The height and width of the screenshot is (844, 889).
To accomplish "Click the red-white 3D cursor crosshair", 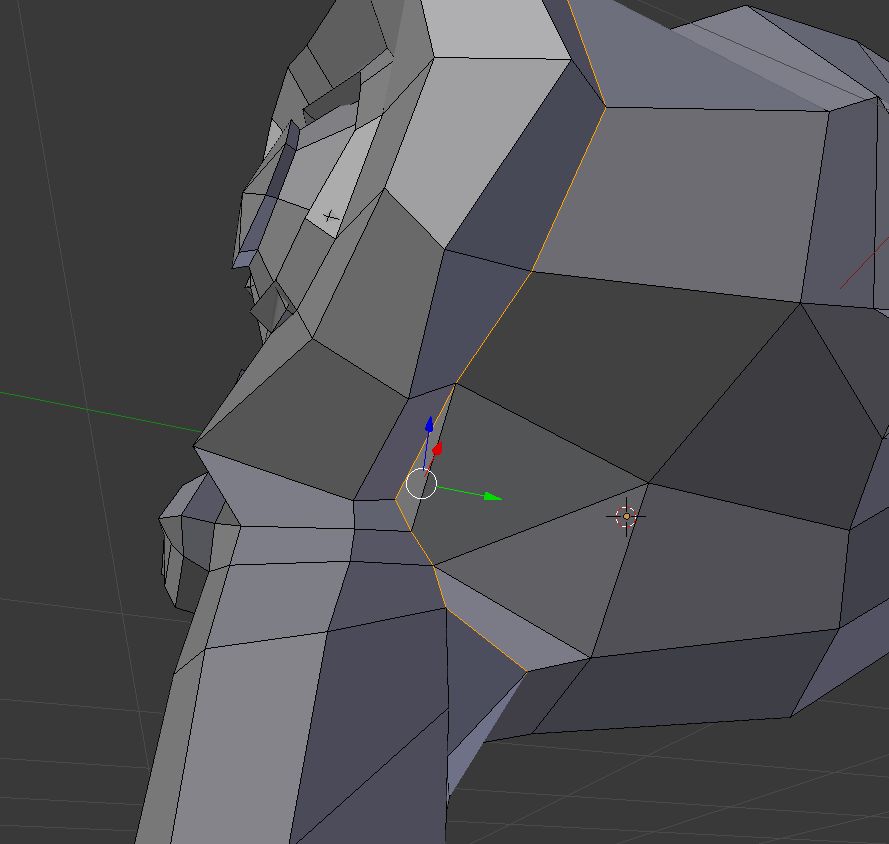I will [626, 516].
